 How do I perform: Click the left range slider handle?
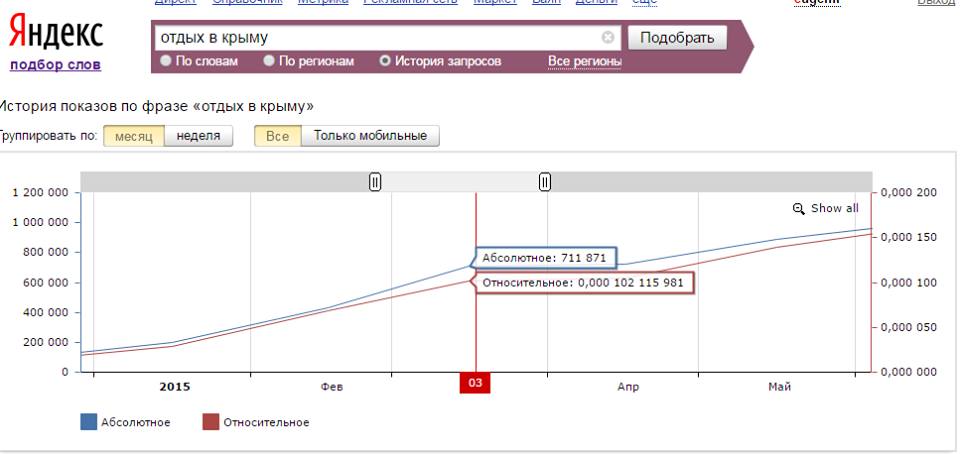[375, 182]
